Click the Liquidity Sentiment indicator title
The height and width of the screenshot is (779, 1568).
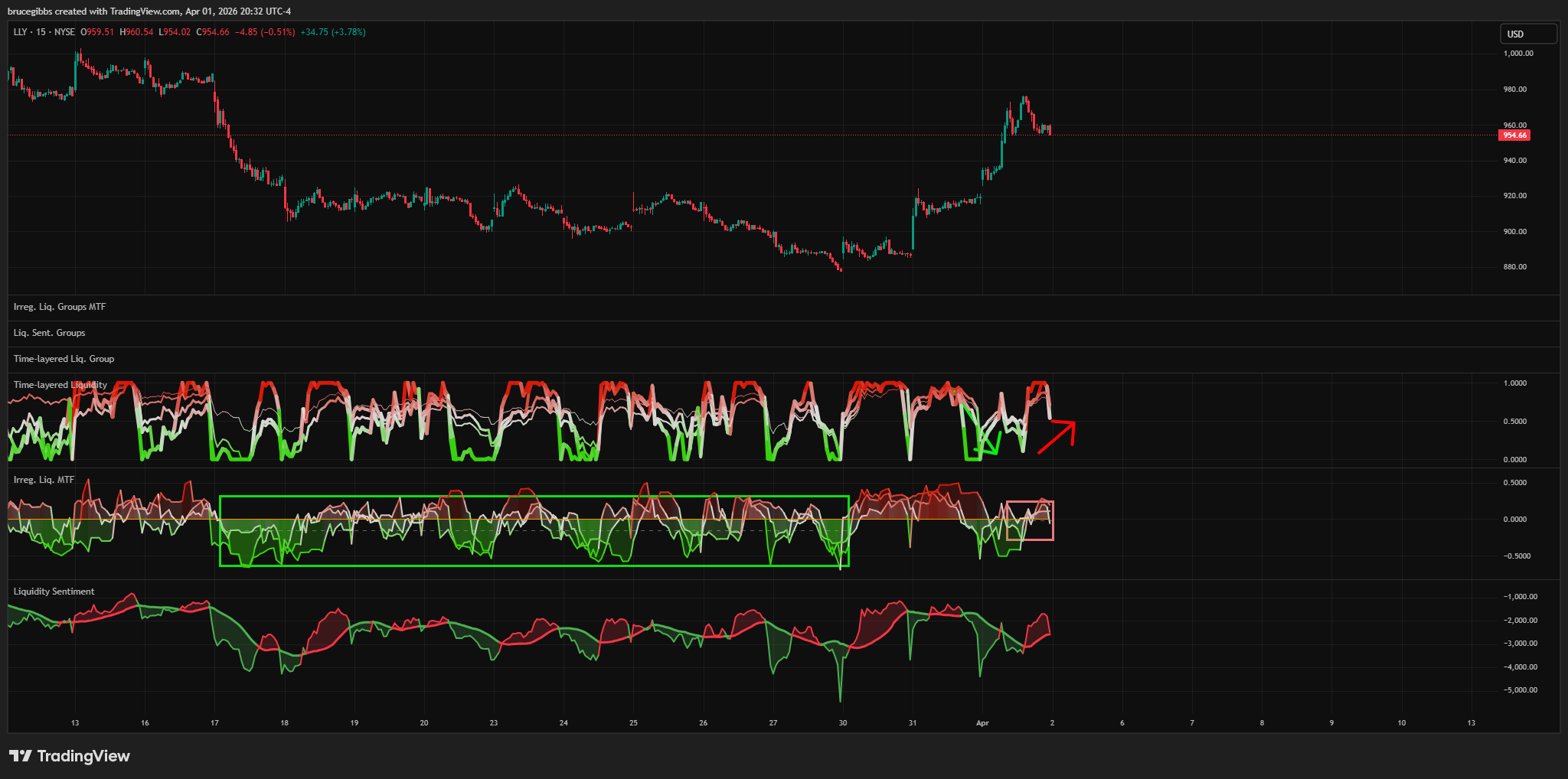tap(54, 592)
